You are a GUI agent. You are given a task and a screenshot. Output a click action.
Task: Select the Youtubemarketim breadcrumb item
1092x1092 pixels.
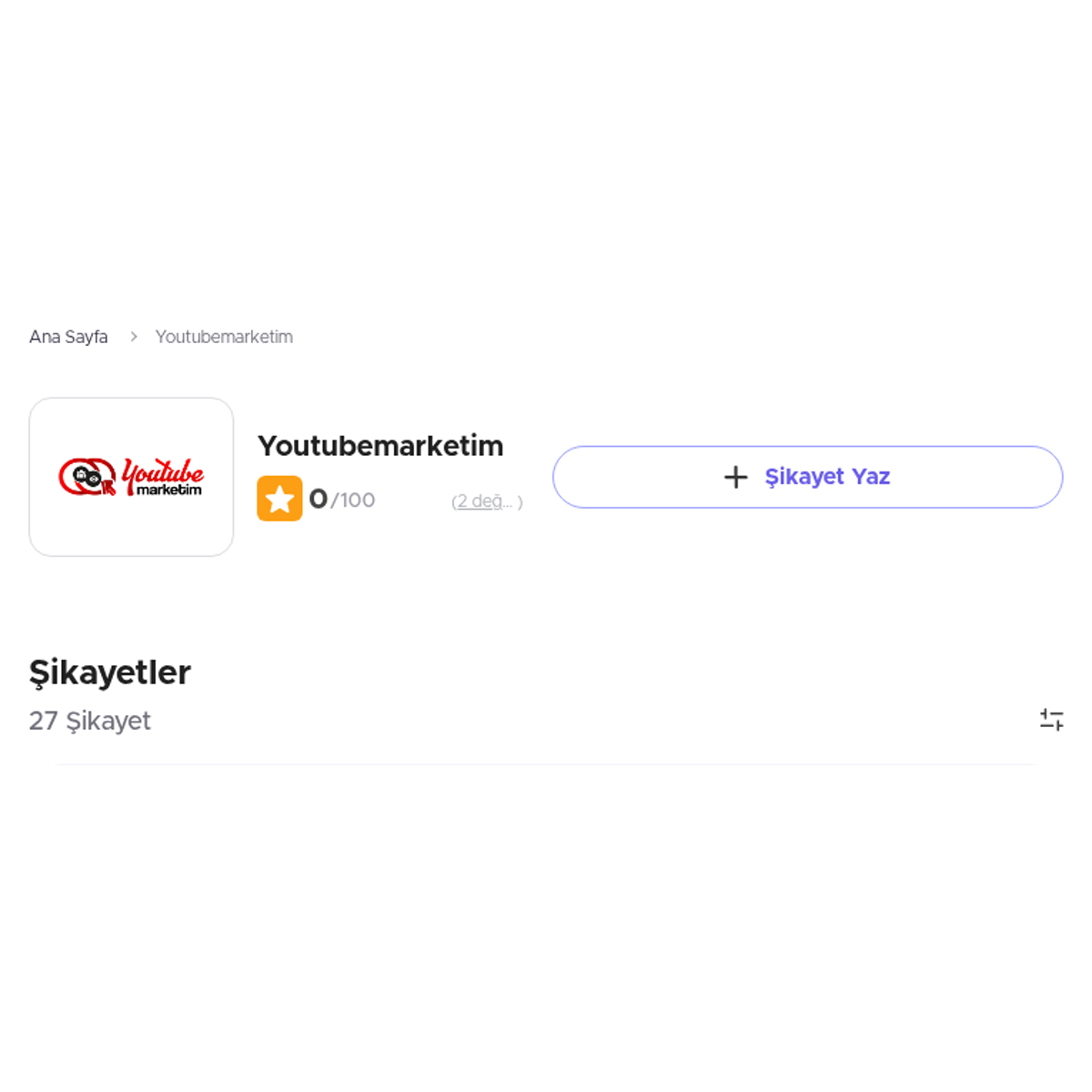tap(224, 337)
